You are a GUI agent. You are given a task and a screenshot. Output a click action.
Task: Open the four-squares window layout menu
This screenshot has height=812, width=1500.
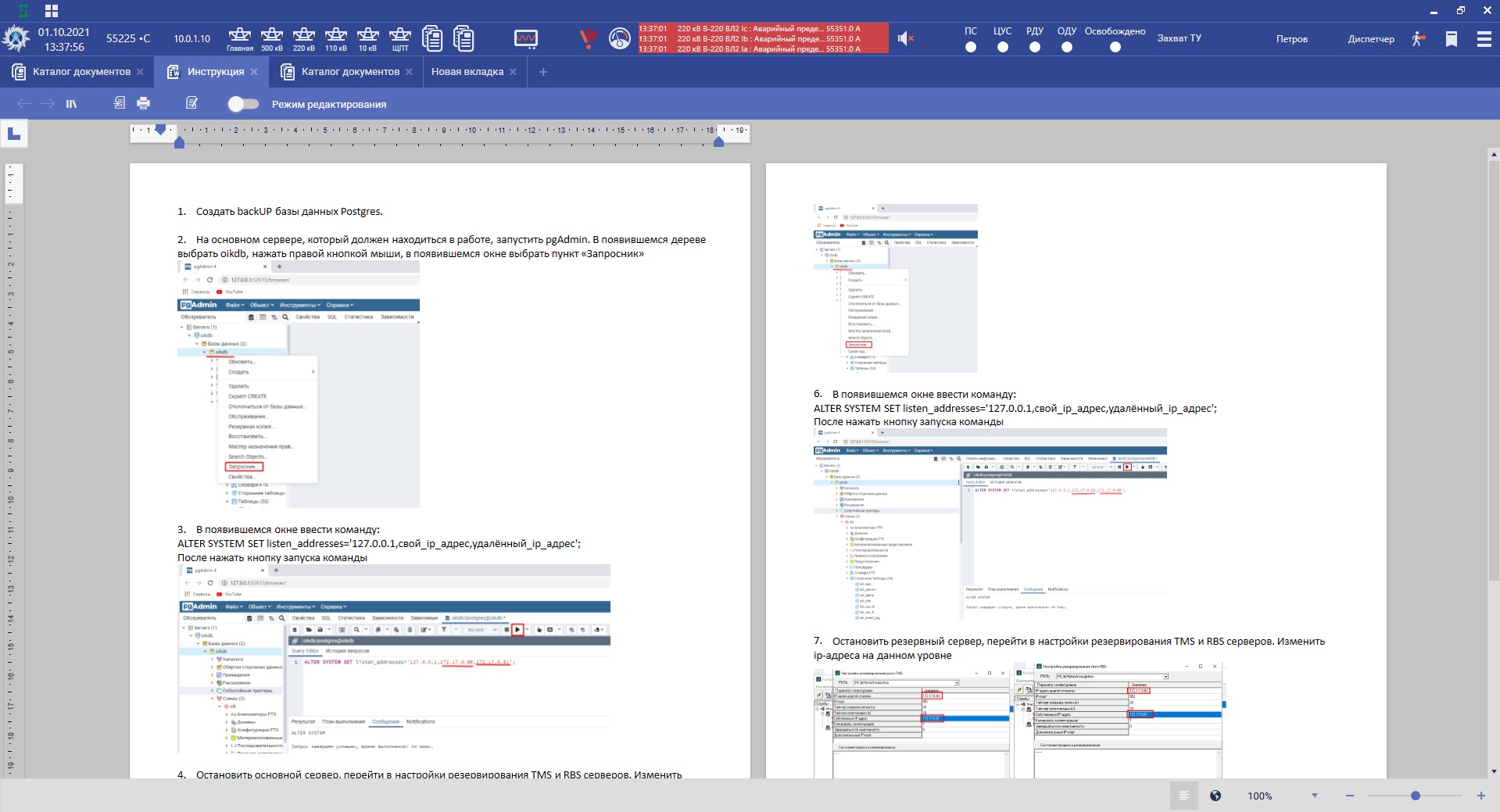[52, 11]
